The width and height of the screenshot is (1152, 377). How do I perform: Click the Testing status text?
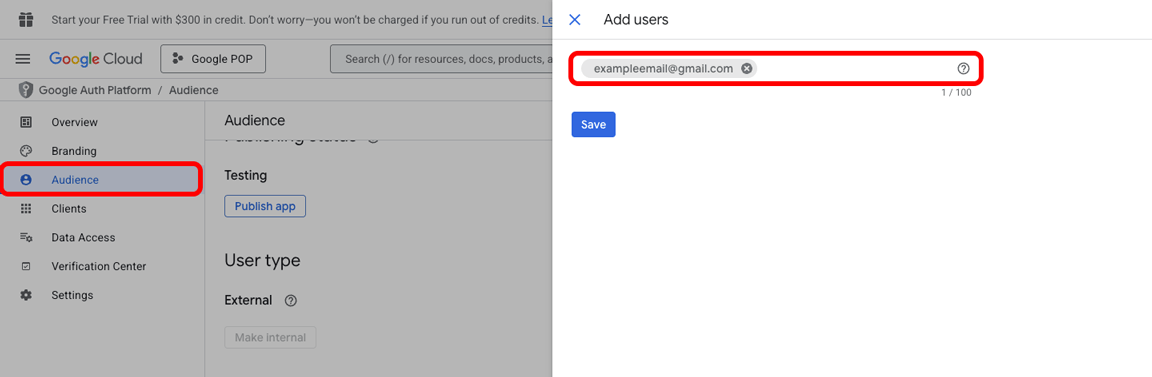[245, 175]
